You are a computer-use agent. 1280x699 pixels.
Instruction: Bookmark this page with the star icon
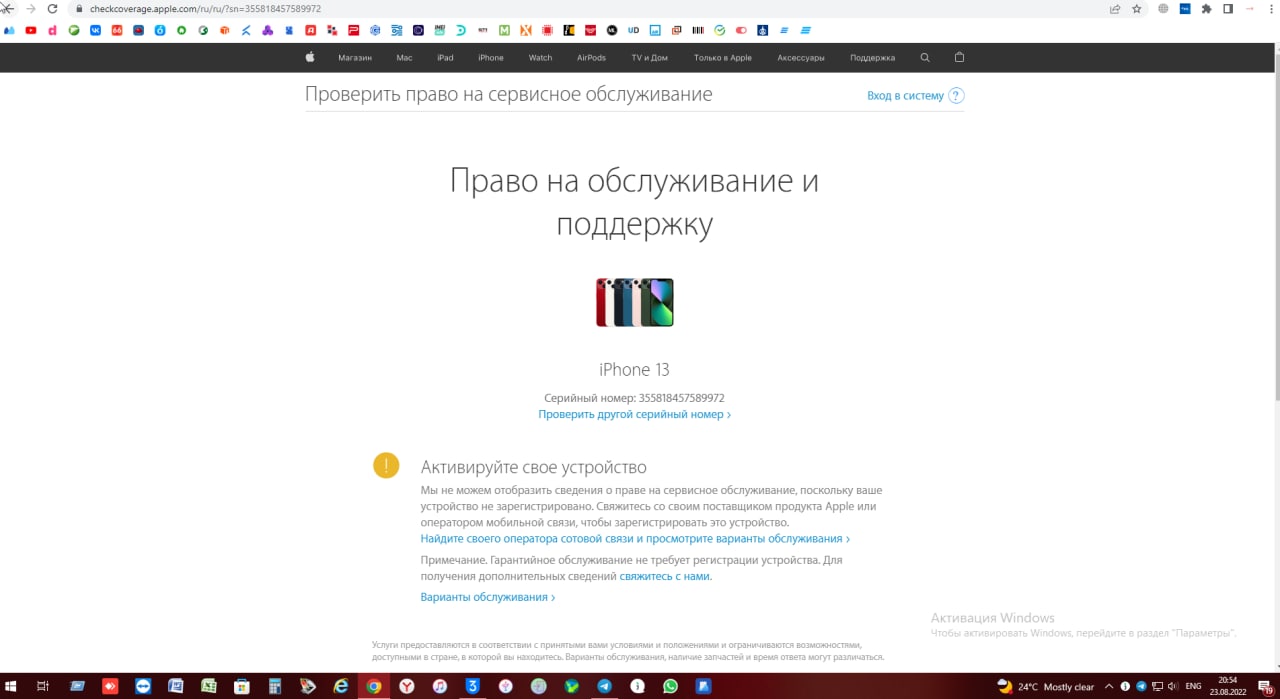(x=1137, y=9)
